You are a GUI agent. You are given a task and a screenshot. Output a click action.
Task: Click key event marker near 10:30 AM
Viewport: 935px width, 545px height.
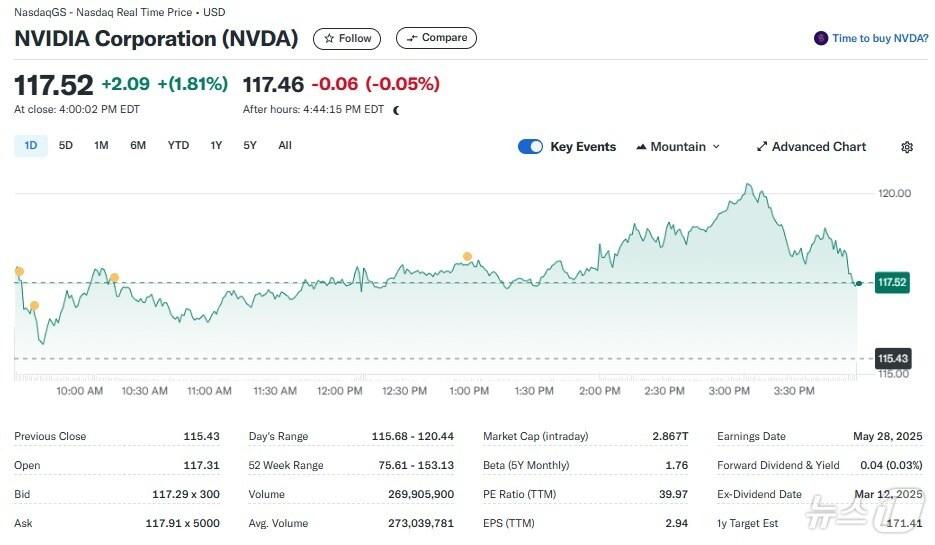click(x=114, y=278)
